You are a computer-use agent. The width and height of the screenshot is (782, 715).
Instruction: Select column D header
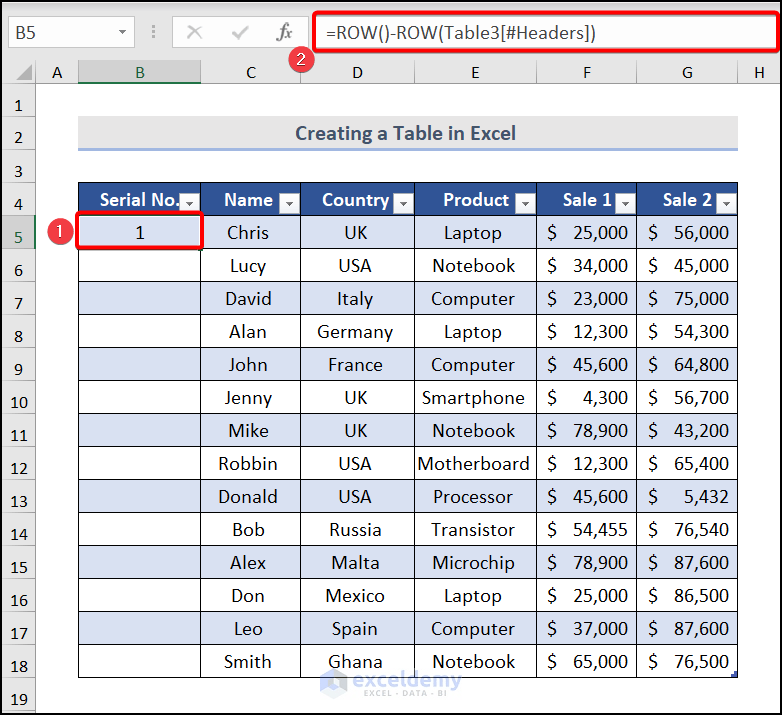point(358,73)
